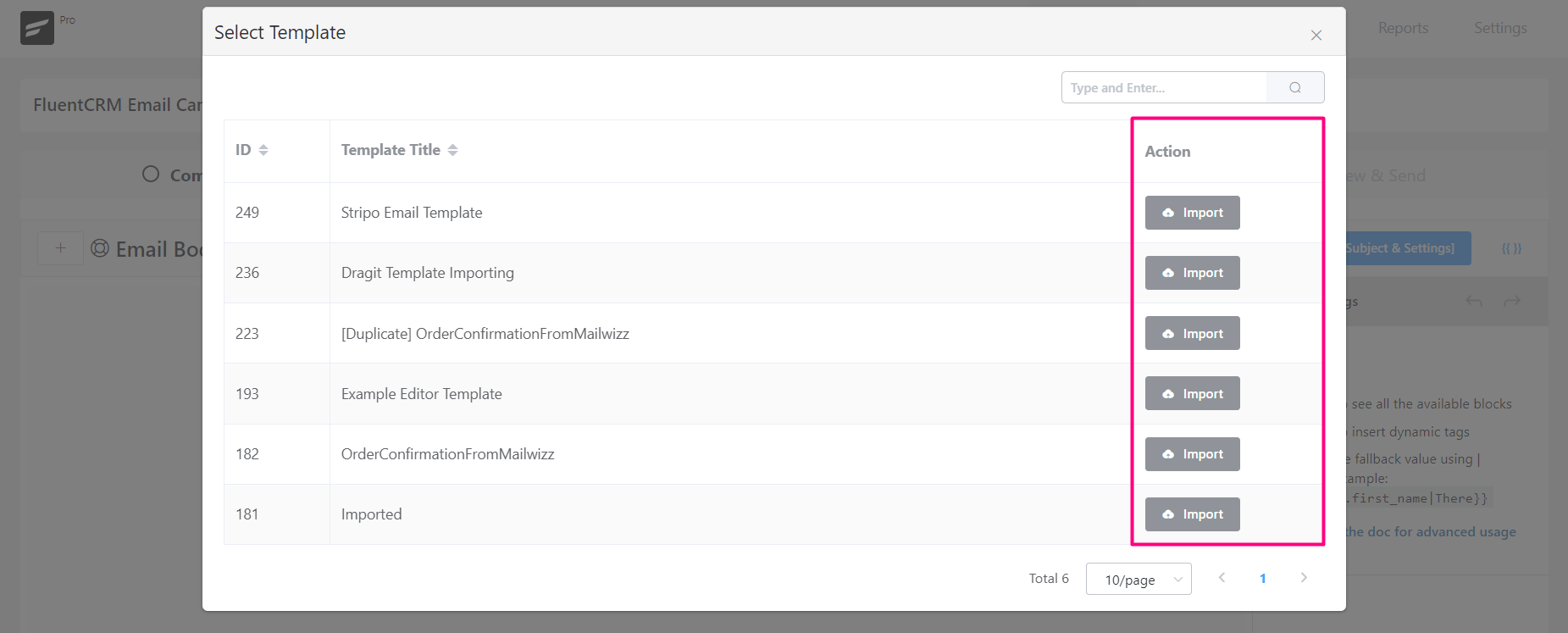Import template with ID 182
The image size is (1568, 633).
click(x=1192, y=454)
